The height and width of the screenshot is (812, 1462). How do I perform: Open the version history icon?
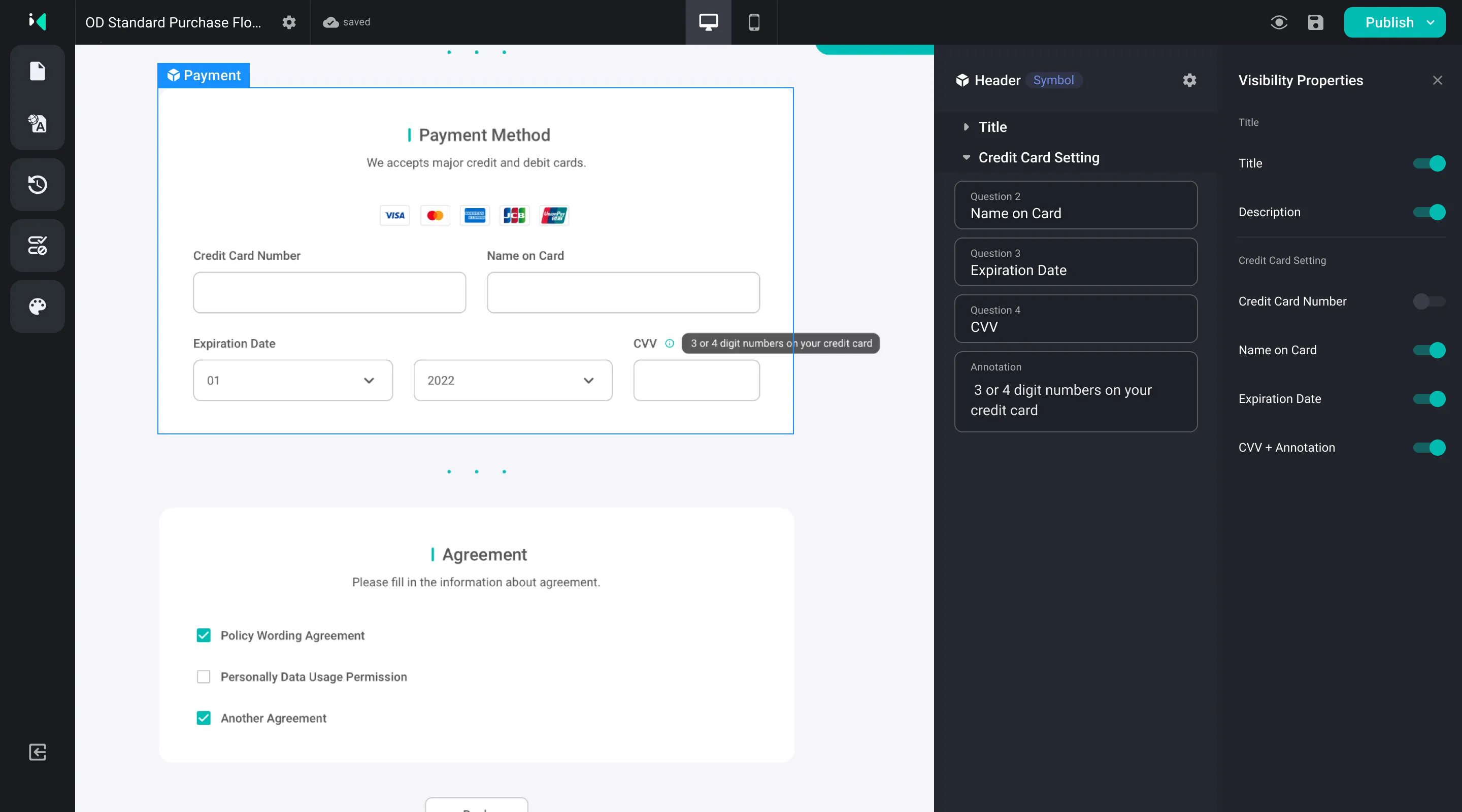[x=38, y=184]
